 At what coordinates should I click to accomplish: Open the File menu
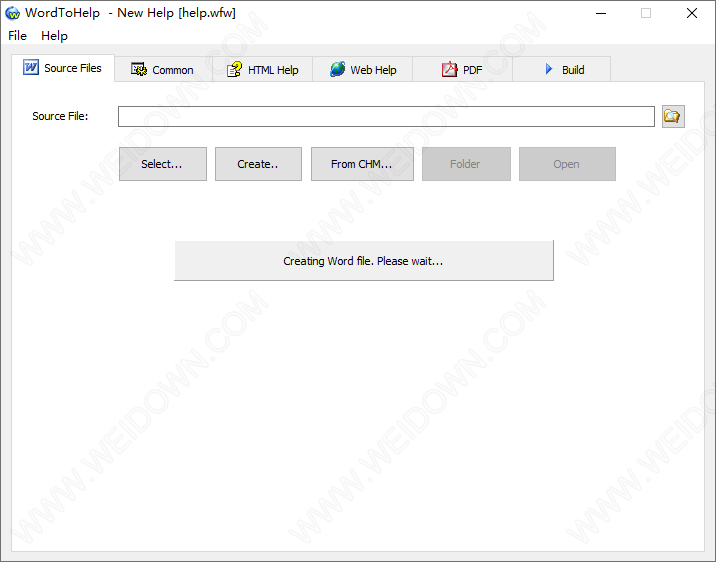tap(17, 36)
